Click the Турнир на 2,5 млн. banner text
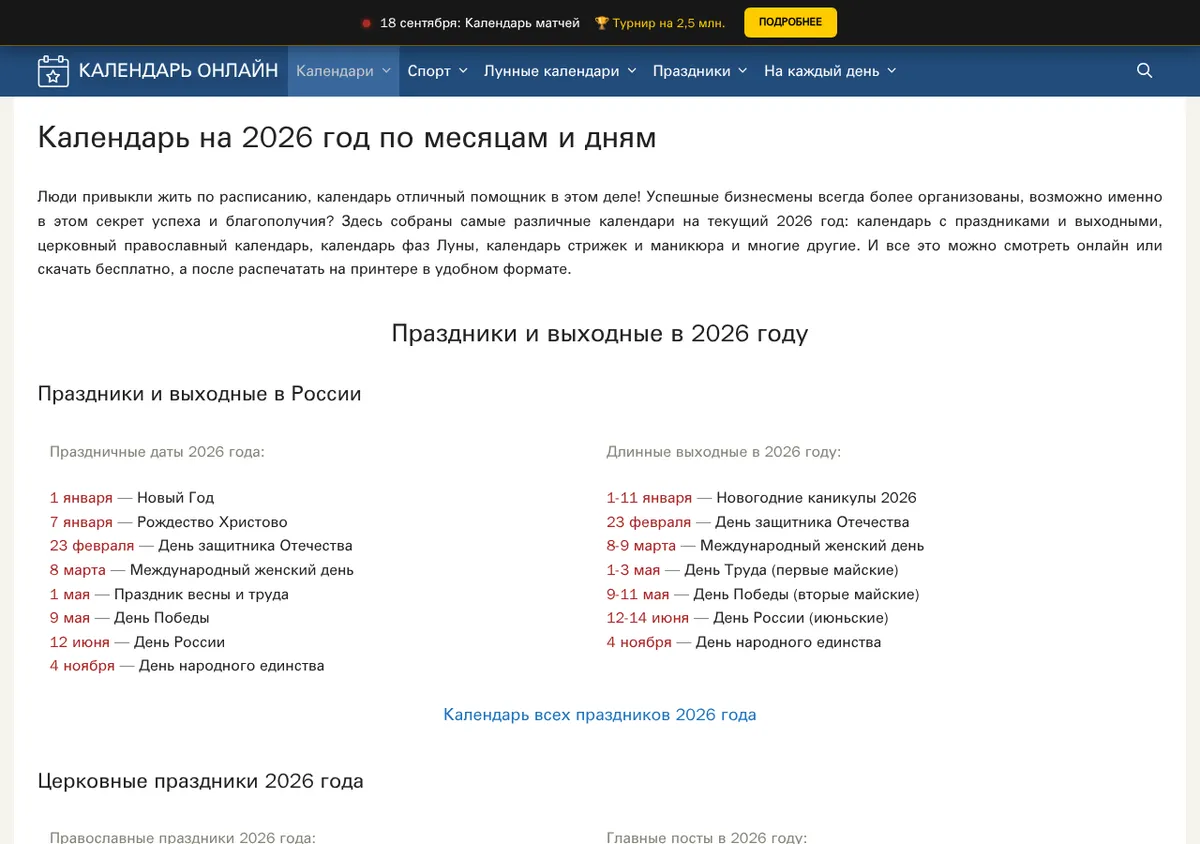Viewport: 1200px width, 844px height. pyautogui.click(x=669, y=23)
